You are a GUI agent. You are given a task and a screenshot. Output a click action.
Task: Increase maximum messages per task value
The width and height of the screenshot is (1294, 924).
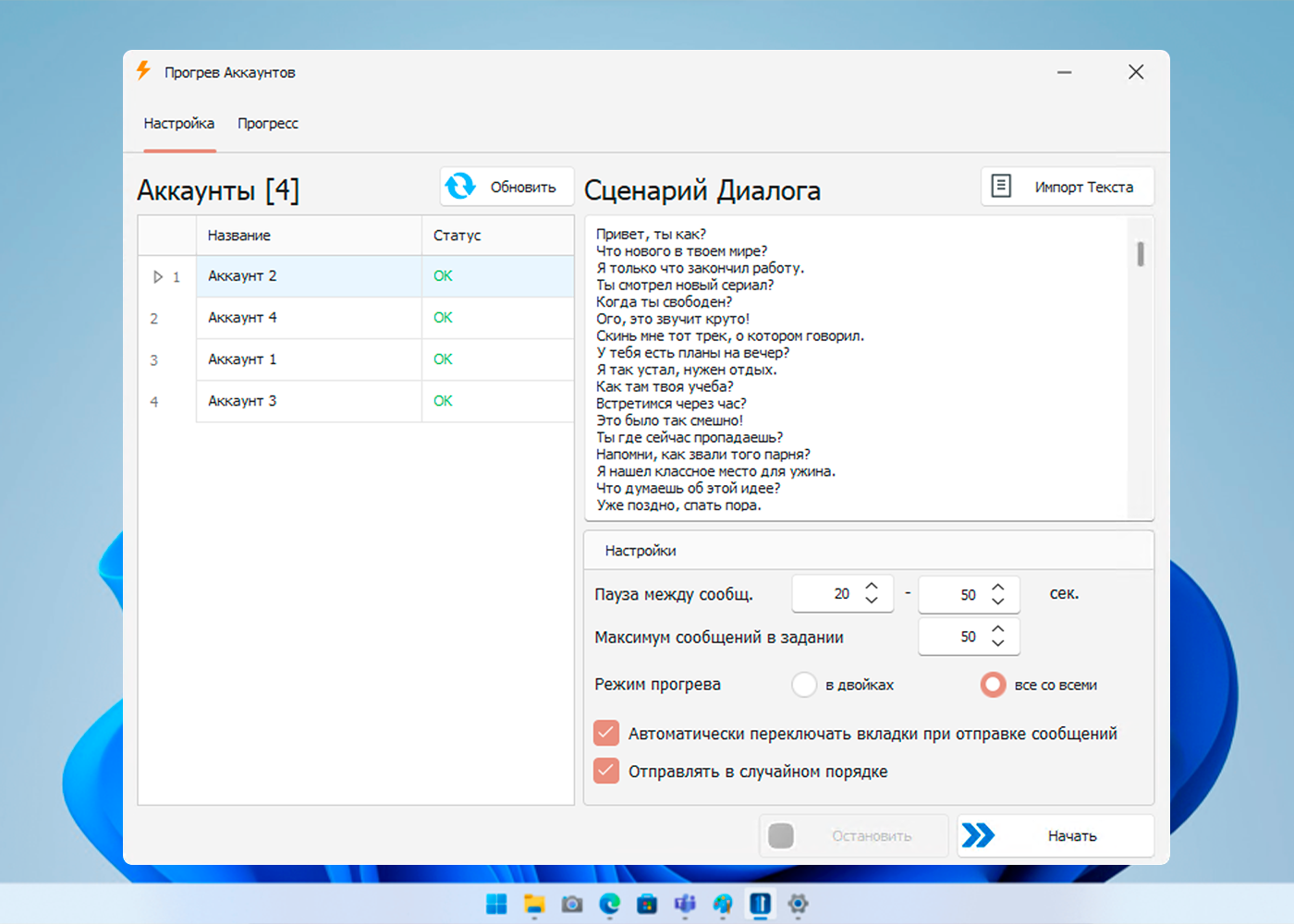point(998,629)
